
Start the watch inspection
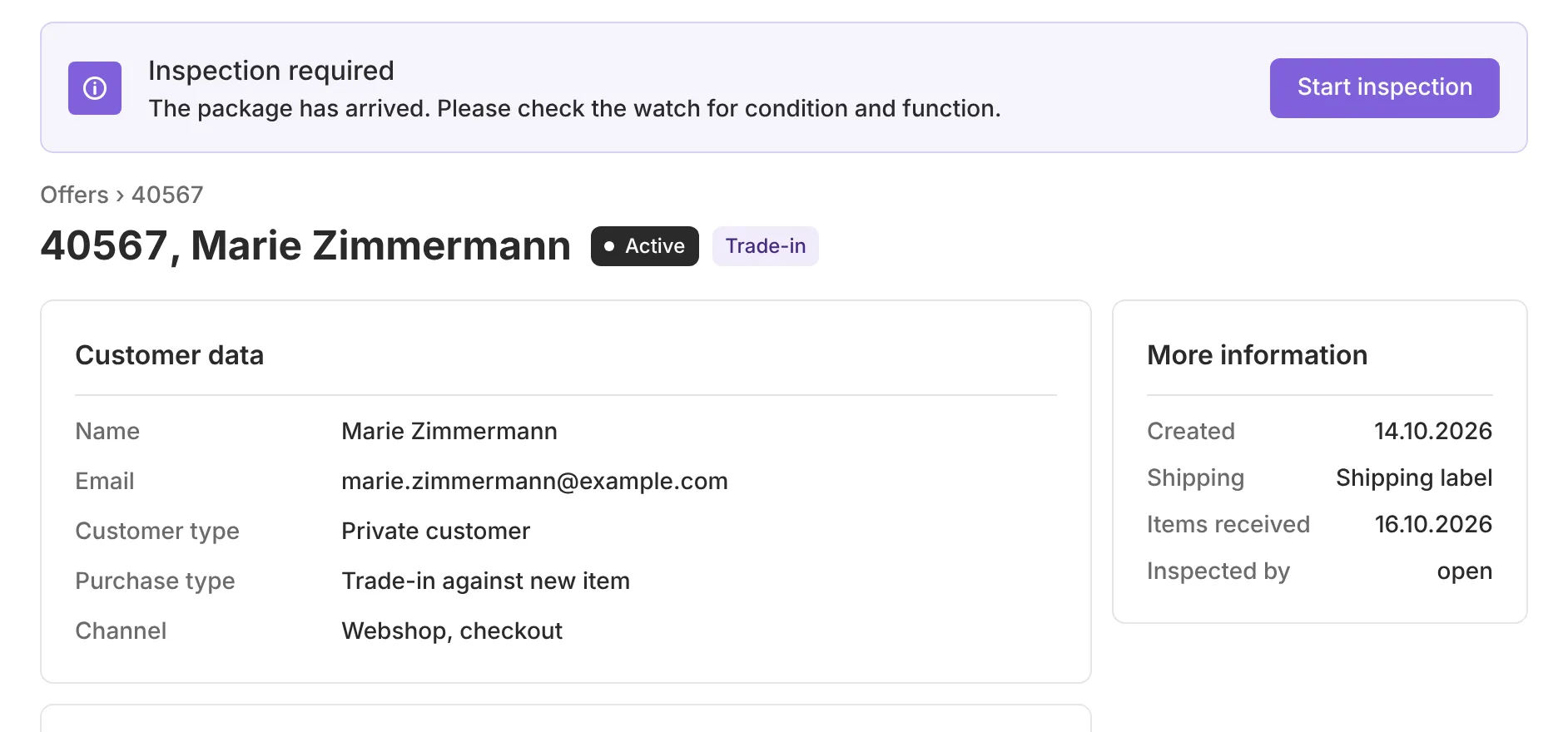click(x=1384, y=88)
